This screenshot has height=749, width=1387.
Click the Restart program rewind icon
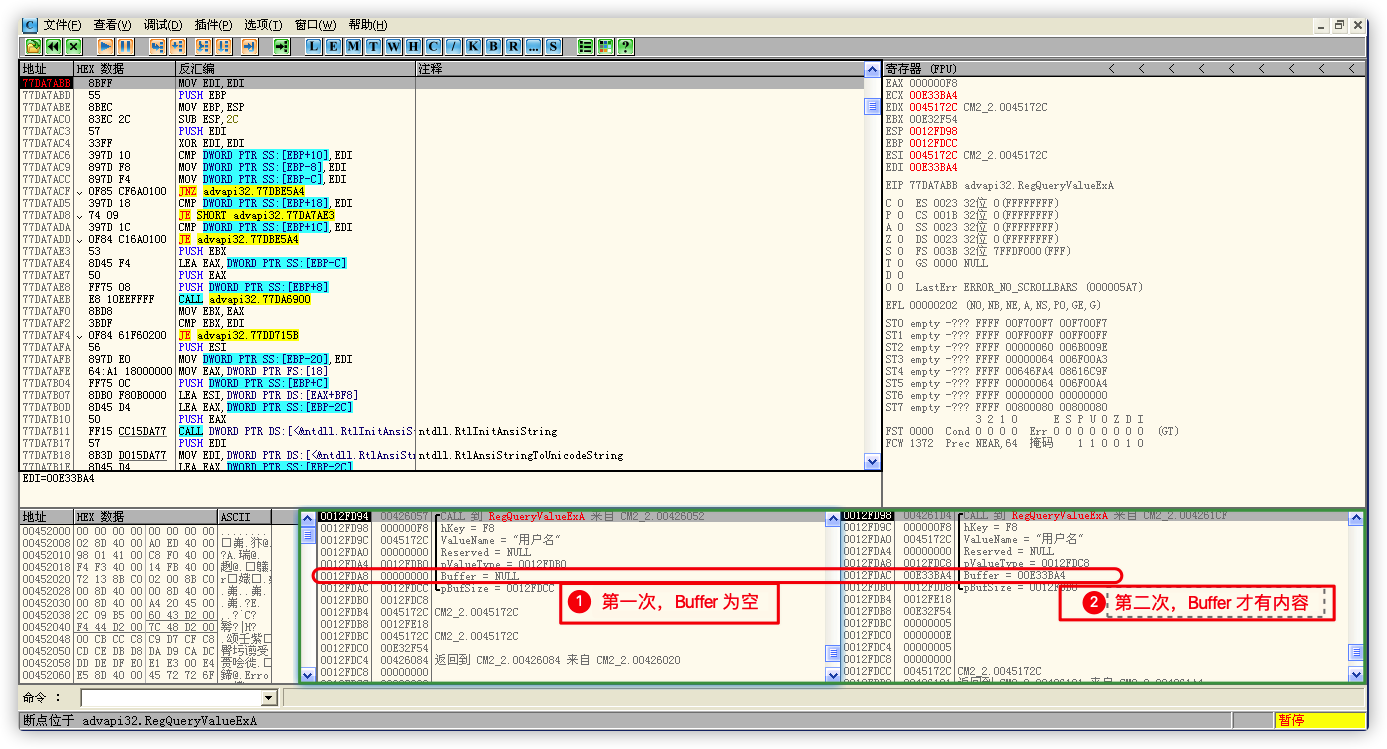53,46
